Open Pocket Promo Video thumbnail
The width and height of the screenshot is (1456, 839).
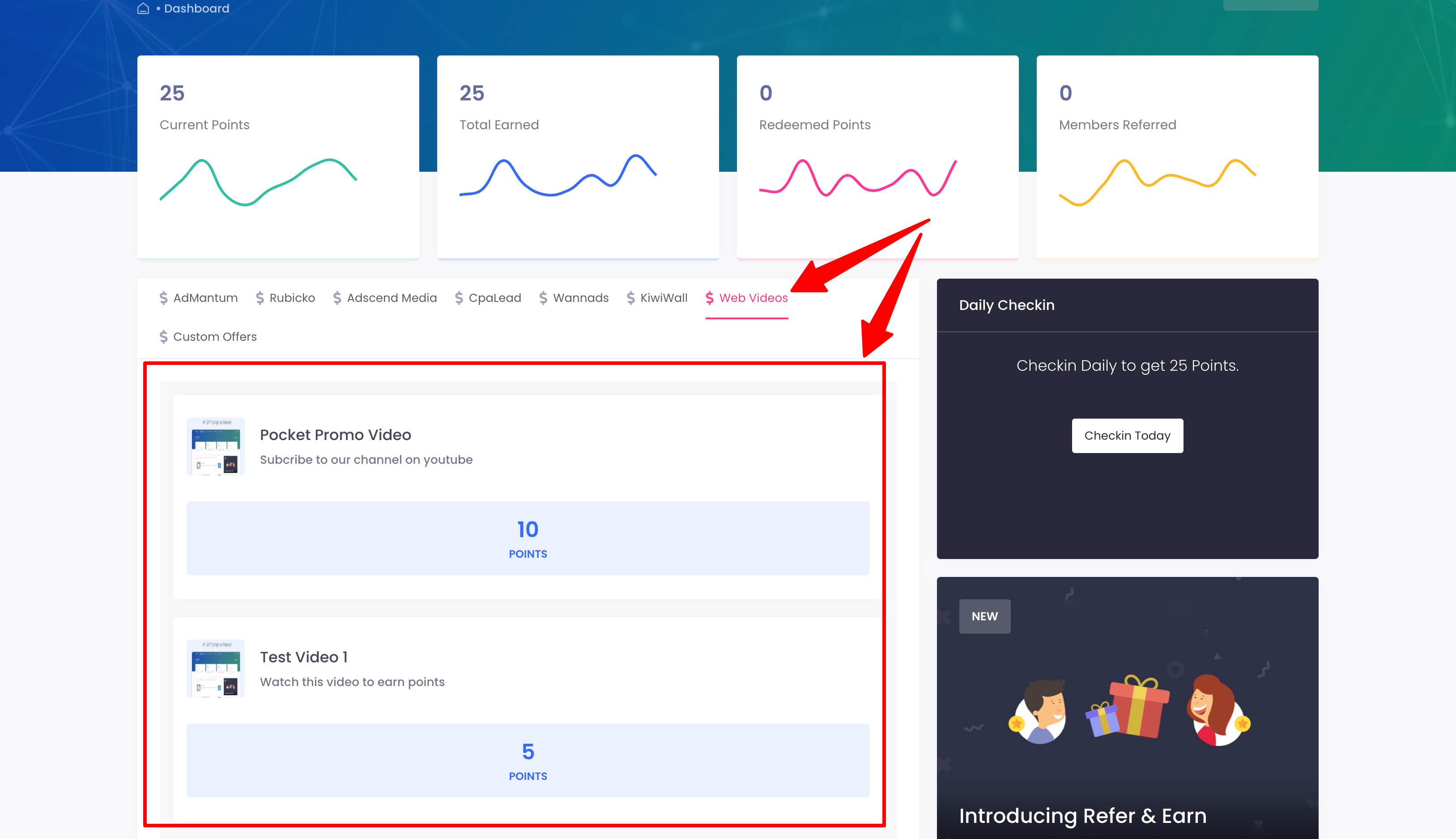point(216,447)
